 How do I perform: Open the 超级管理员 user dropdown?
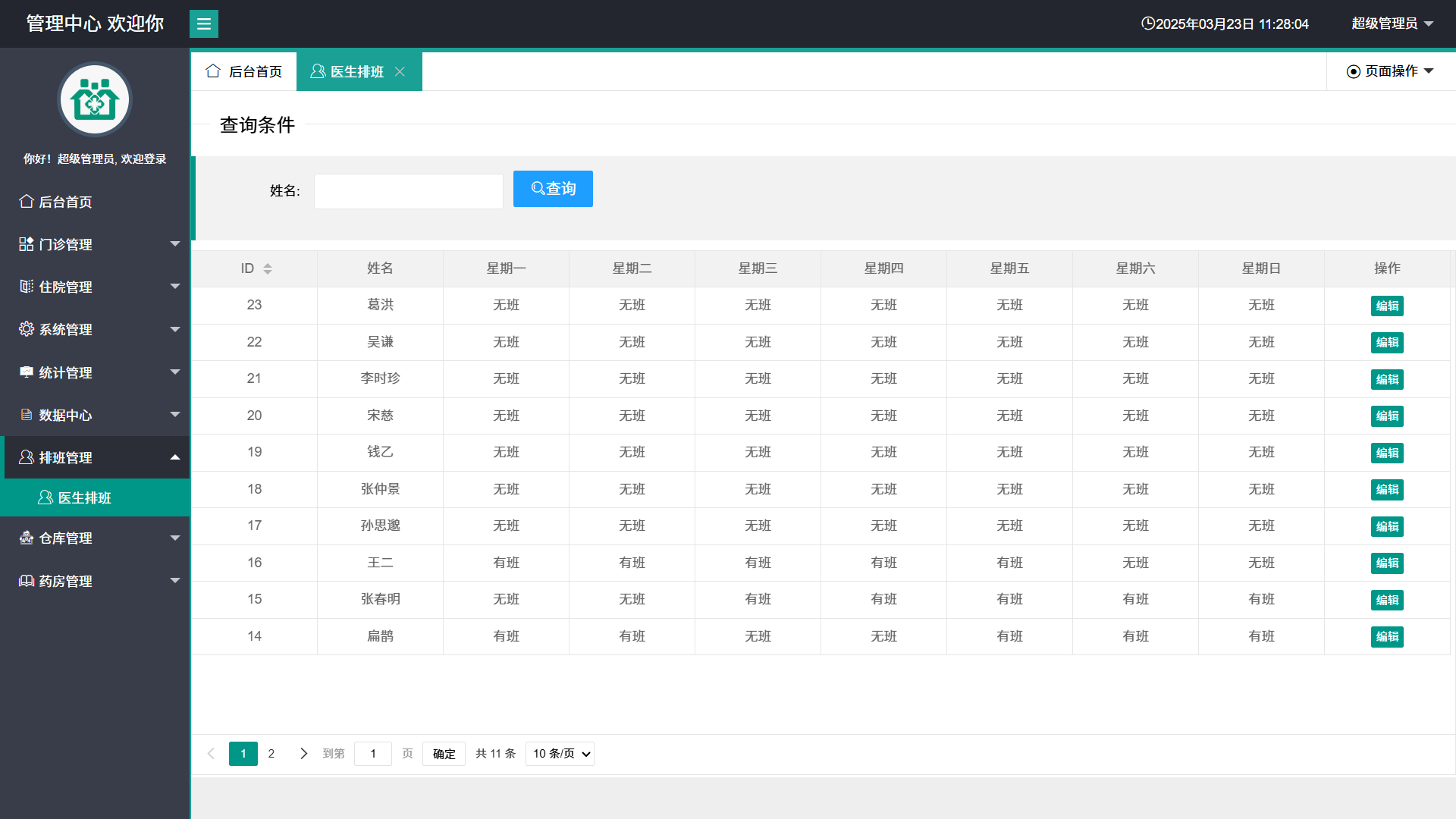coord(1392,24)
